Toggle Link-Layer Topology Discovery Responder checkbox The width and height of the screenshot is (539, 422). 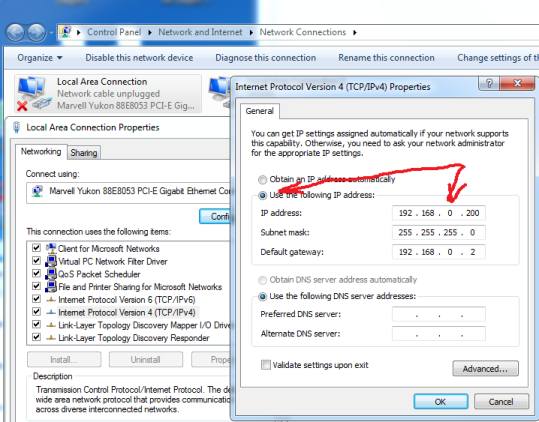pos(36,337)
